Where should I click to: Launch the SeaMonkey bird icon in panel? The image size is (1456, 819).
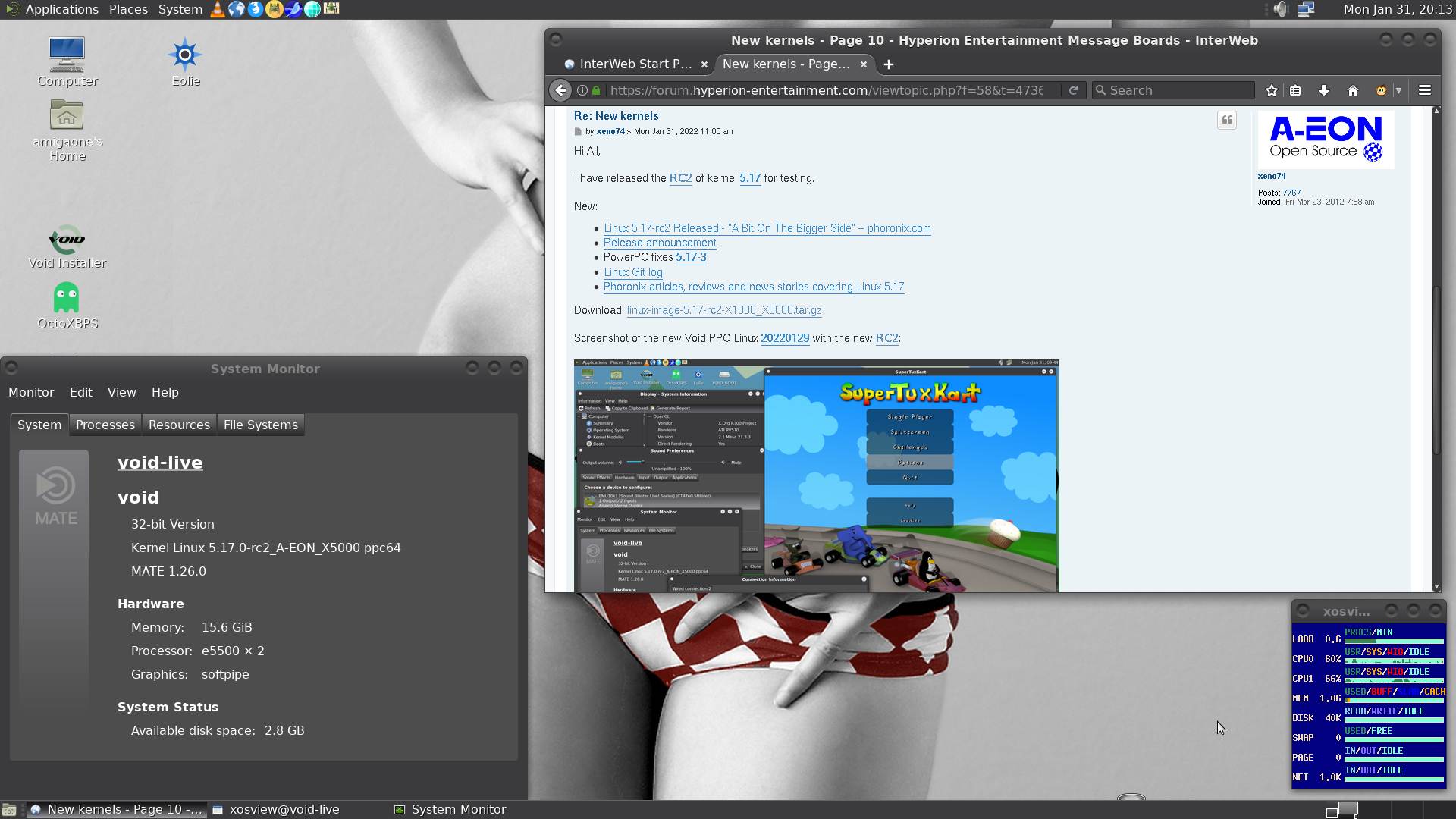pos(293,9)
